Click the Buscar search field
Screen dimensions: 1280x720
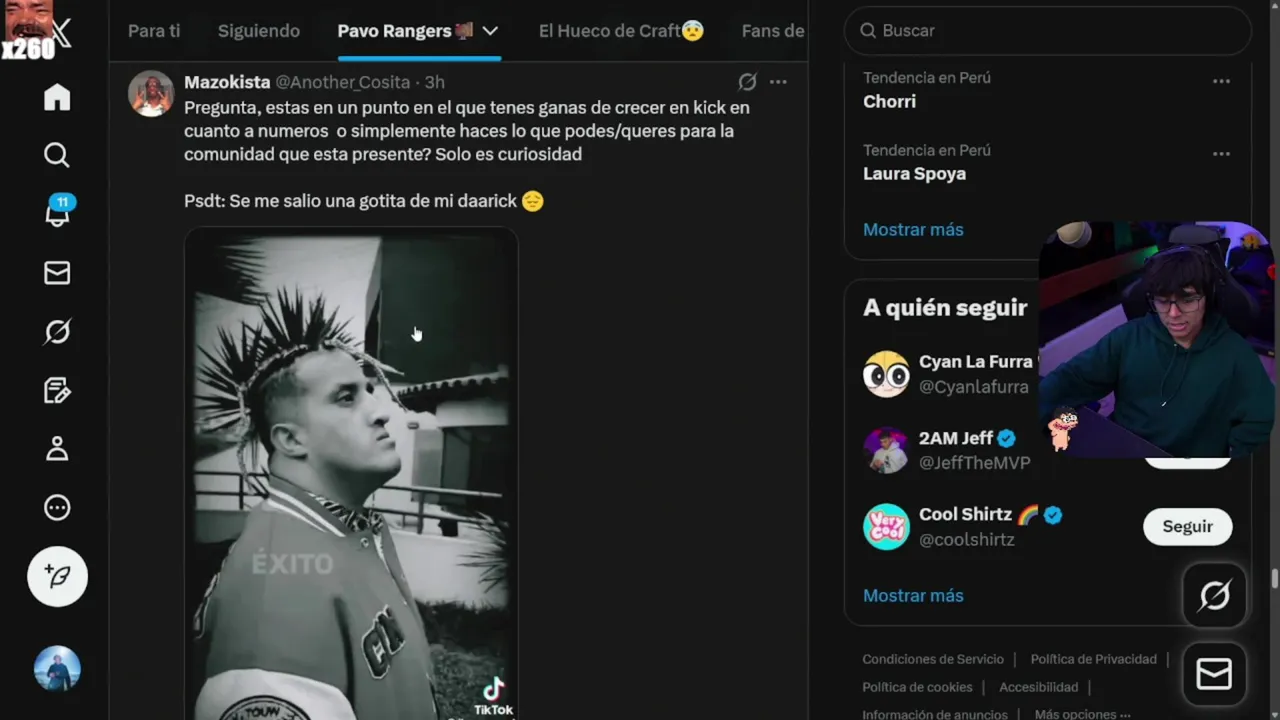point(1048,31)
